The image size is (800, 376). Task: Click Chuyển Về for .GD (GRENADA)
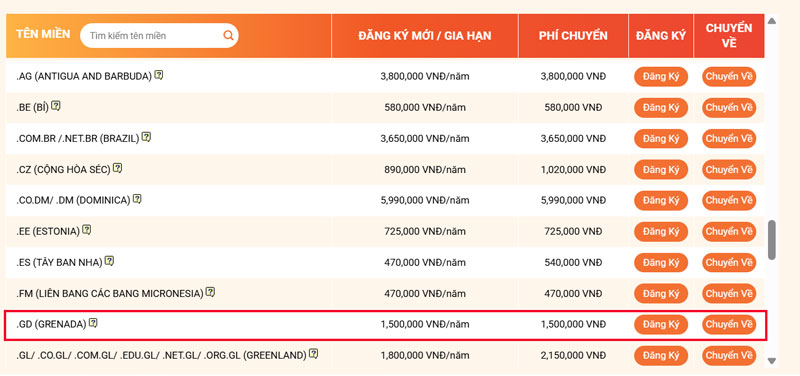tap(729, 324)
